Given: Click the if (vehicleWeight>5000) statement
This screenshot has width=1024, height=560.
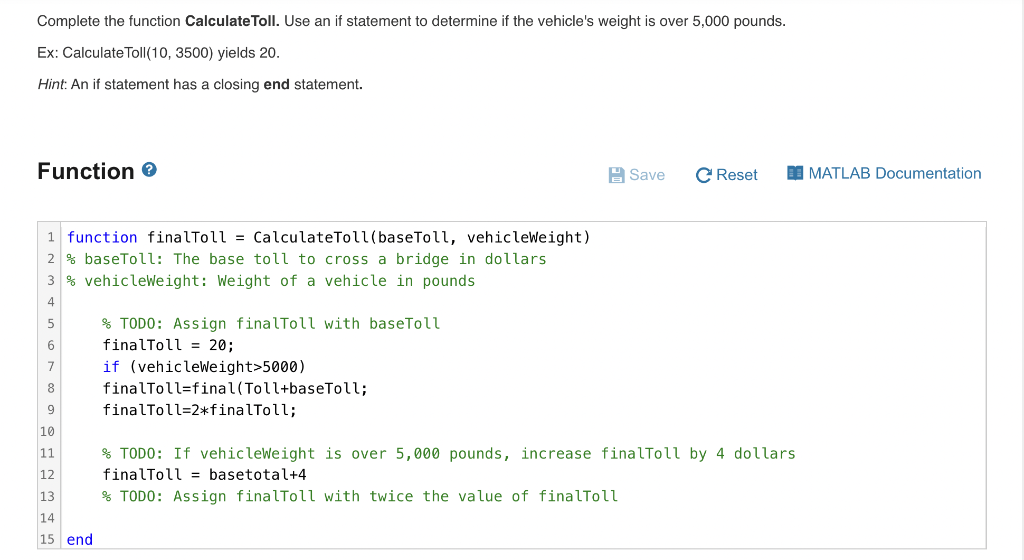Looking at the screenshot, I should (x=204, y=367).
